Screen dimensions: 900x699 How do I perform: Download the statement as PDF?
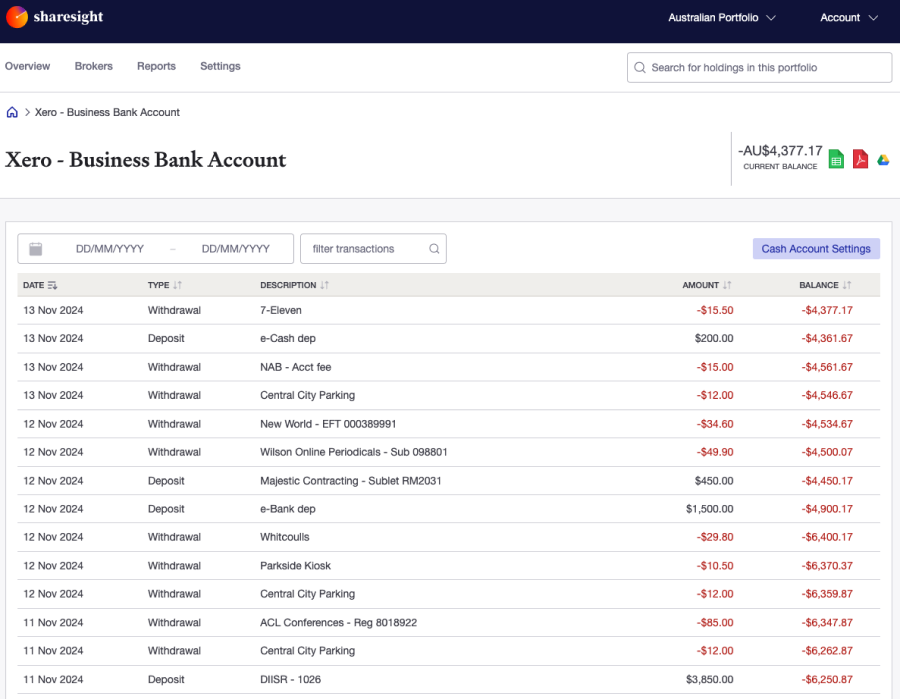click(x=859, y=158)
